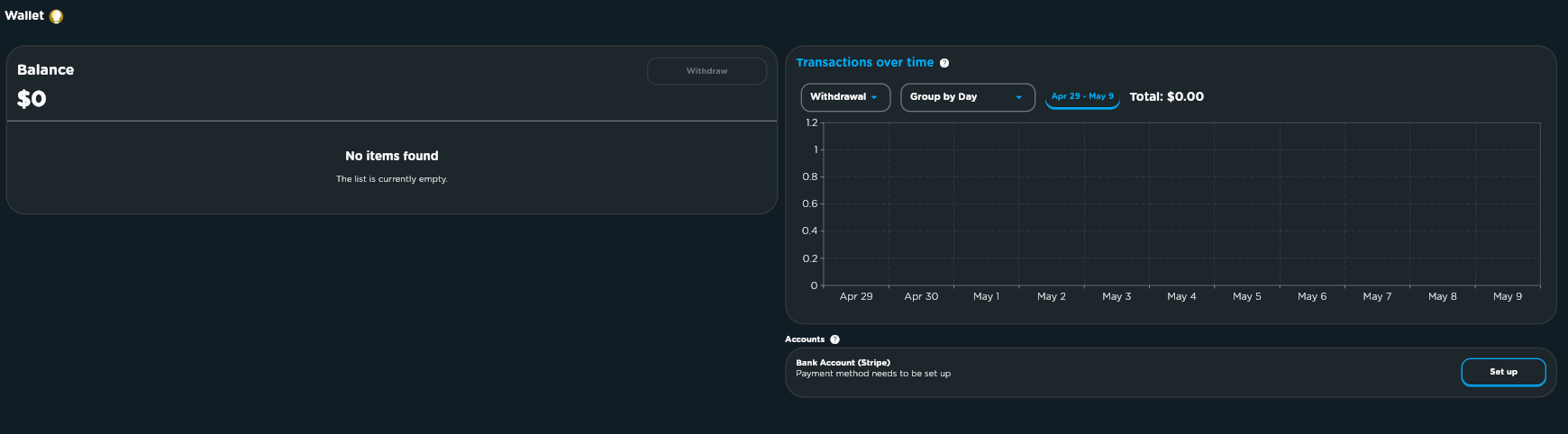Image resolution: width=1568 pixels, height=434 pixels.
Task: Click the Transactions over time heading
Action: coord(865,62)
